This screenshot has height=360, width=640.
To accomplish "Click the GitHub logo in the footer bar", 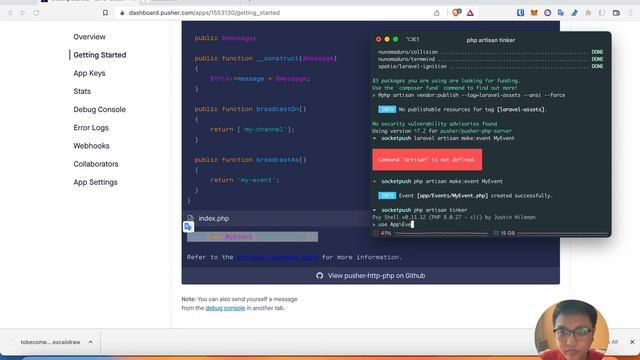I will [x=320, y=276].
